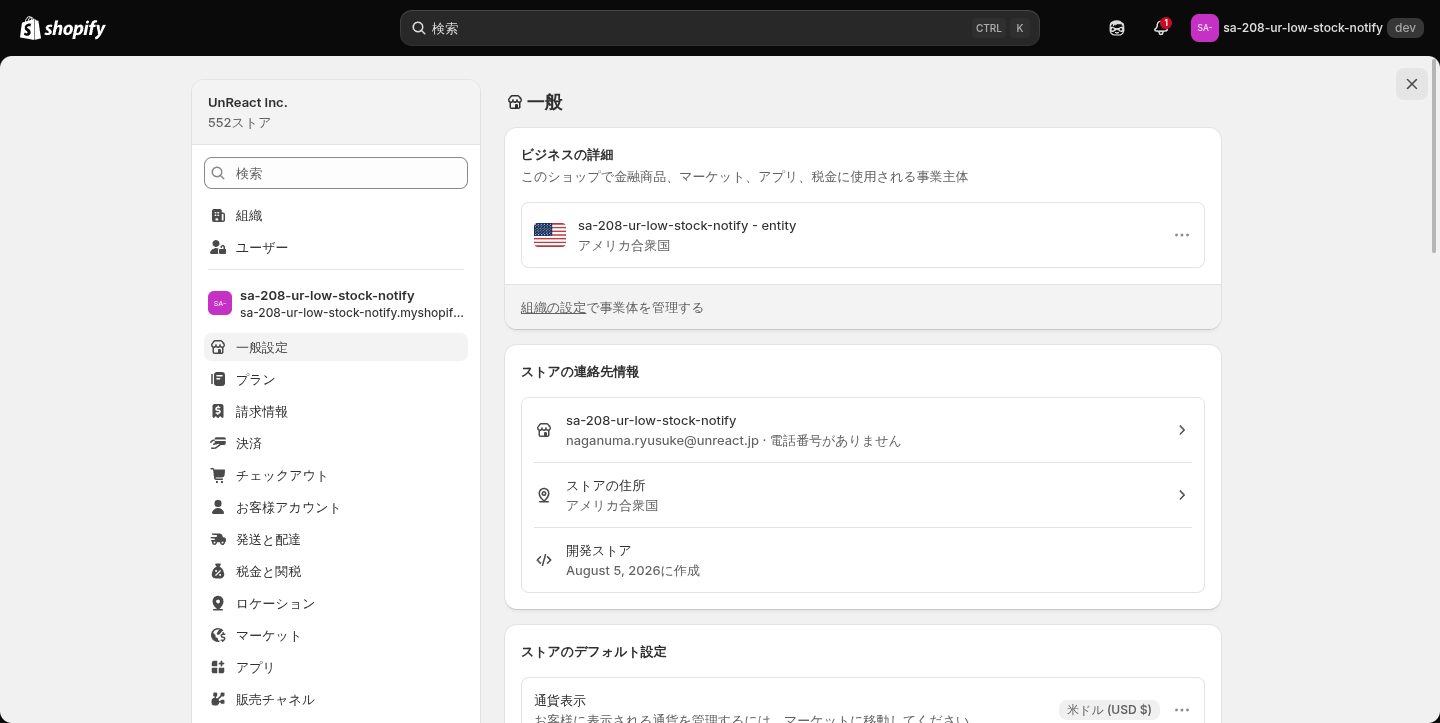Close the settings panel
Viewport: 1440px width, 723px height.
(x=1412, y=84)
